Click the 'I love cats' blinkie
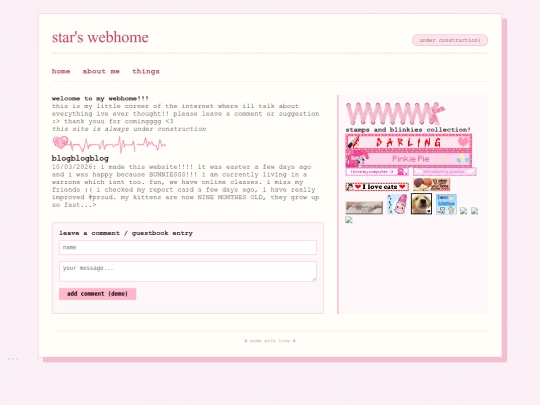Image resolution: width=540 pixels, height=405 pixels. (x=377, y=187)
